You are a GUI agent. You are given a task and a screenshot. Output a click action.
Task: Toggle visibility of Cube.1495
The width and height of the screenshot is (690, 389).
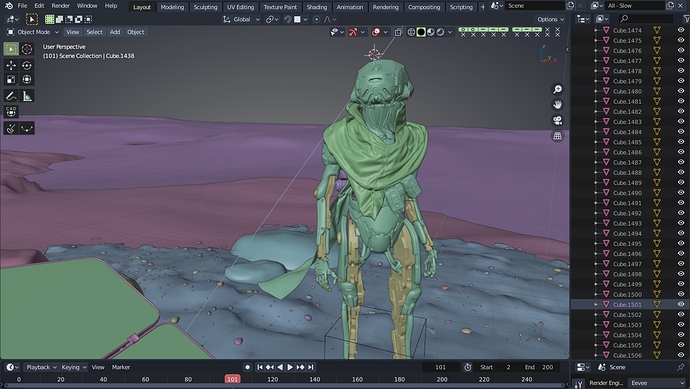(681, 243)
